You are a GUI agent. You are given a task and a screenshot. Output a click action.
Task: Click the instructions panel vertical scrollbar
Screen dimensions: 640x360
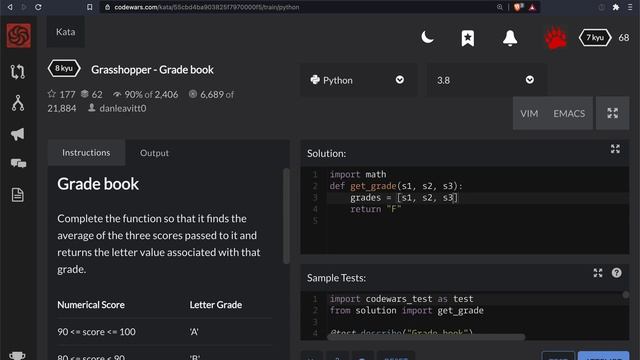[286, 216]
